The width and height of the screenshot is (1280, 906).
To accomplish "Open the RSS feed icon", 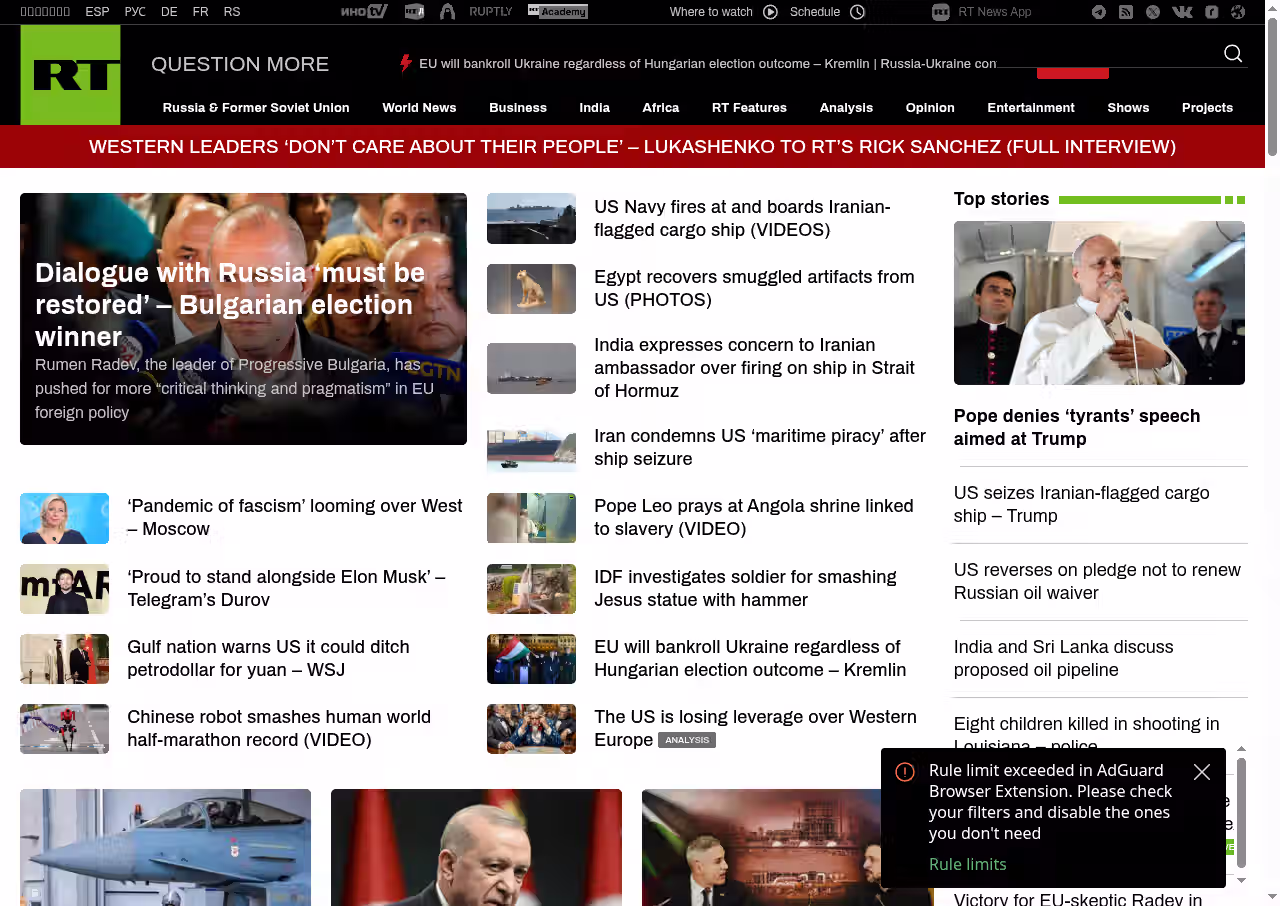I will pos(1126,12).
